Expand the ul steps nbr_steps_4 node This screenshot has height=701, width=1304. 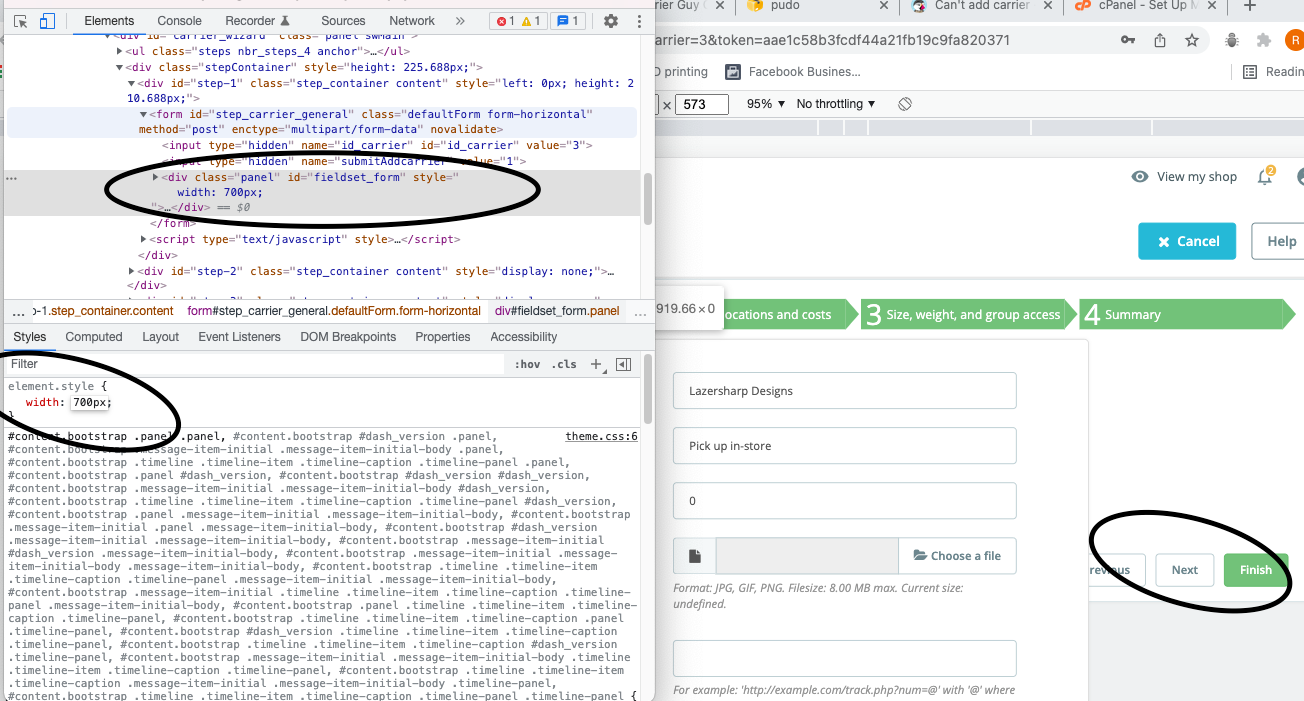coord(120,52)
